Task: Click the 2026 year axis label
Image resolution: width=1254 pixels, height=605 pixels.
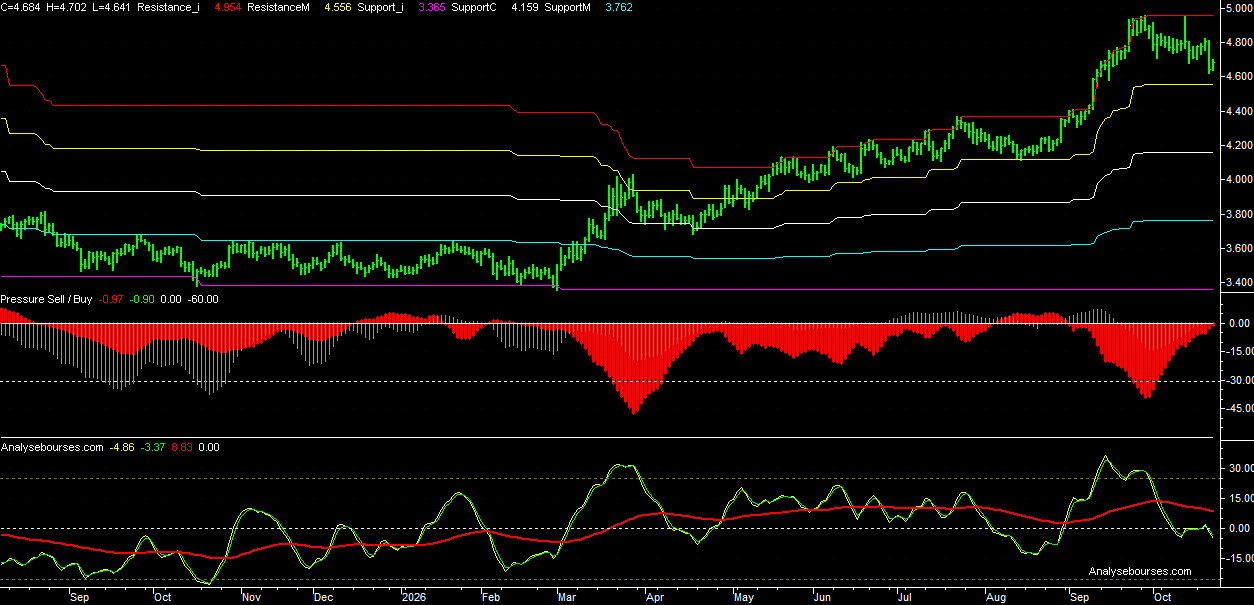Action: (x=414, y=597)
